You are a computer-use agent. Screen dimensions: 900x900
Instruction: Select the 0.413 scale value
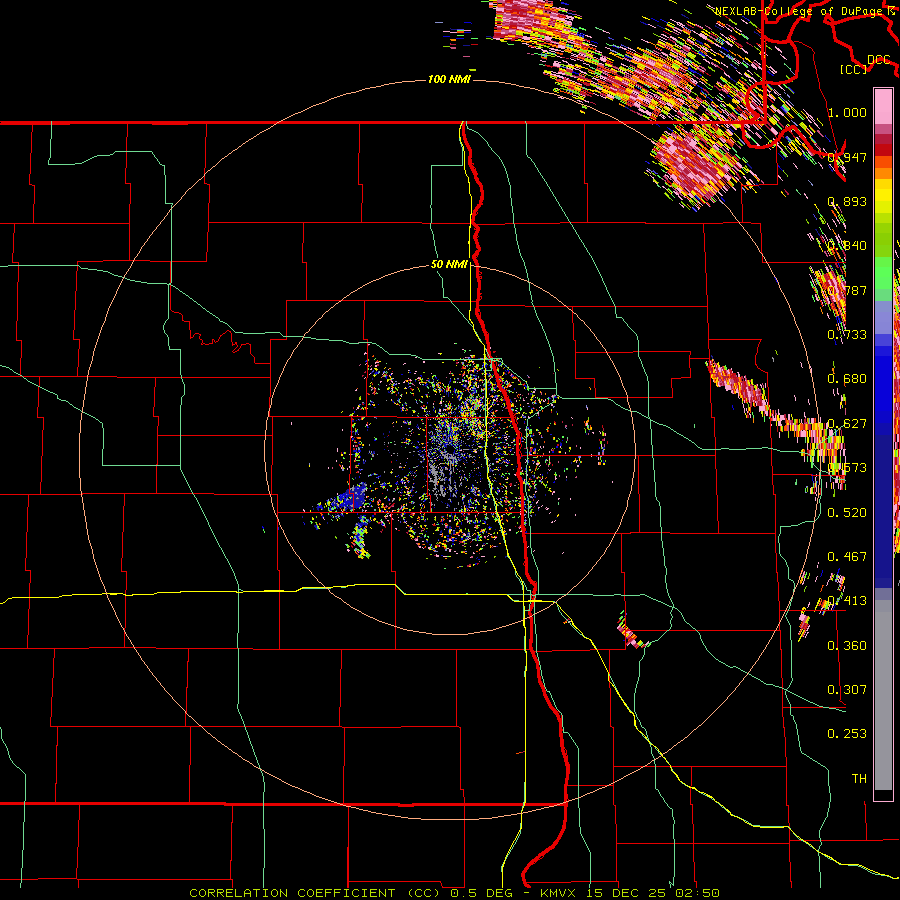(x=847, y=601)
